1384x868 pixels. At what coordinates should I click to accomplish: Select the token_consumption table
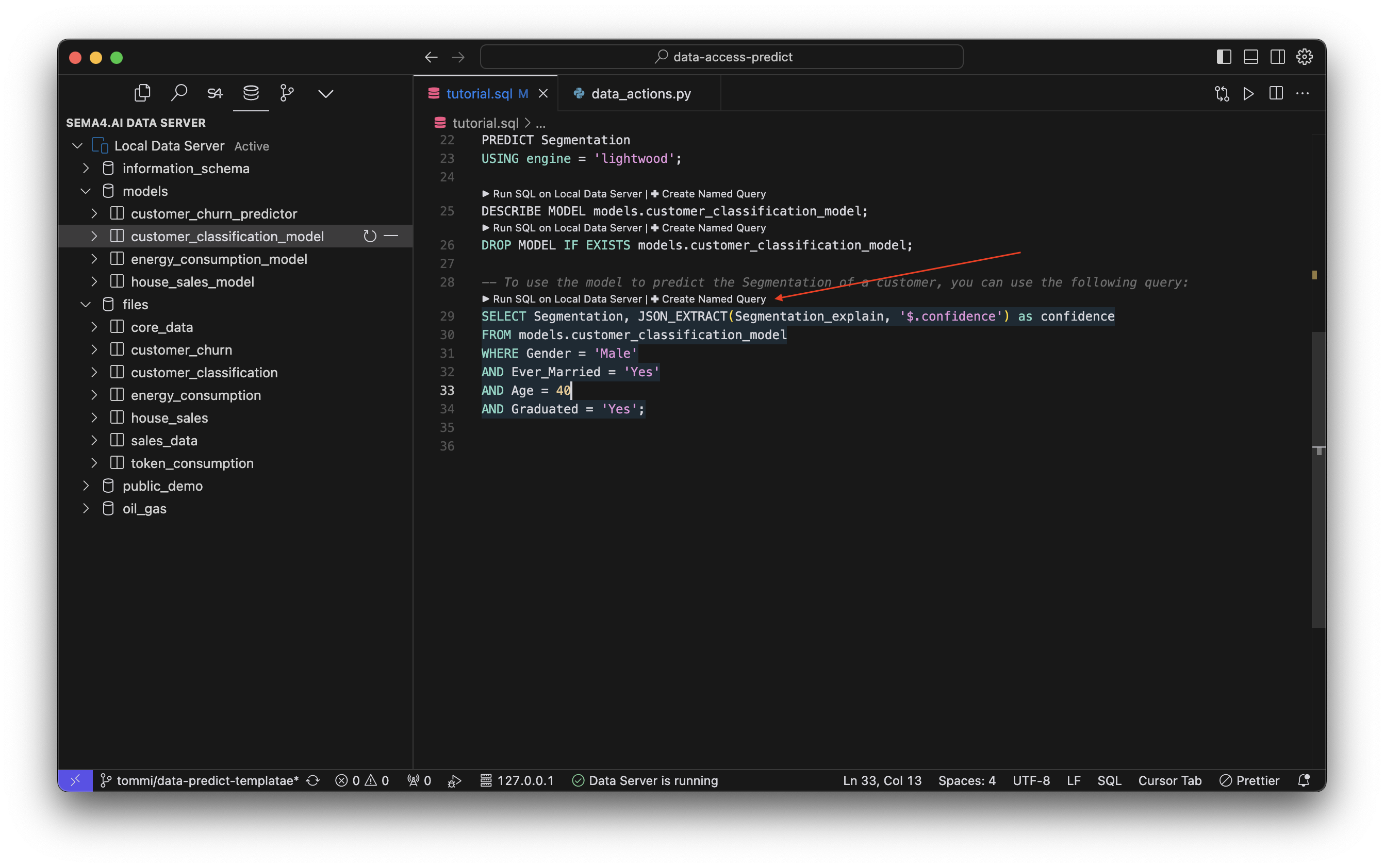coord(192,463)
